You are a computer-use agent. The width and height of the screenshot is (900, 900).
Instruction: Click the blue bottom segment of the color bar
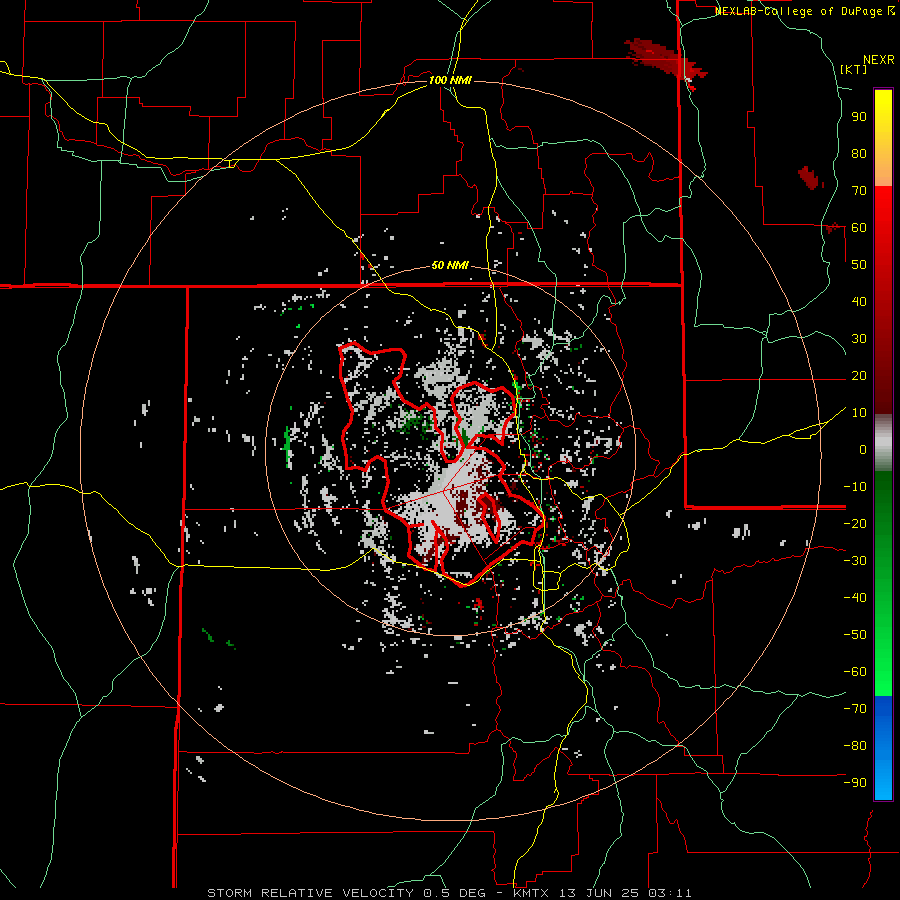pos(883,748)
